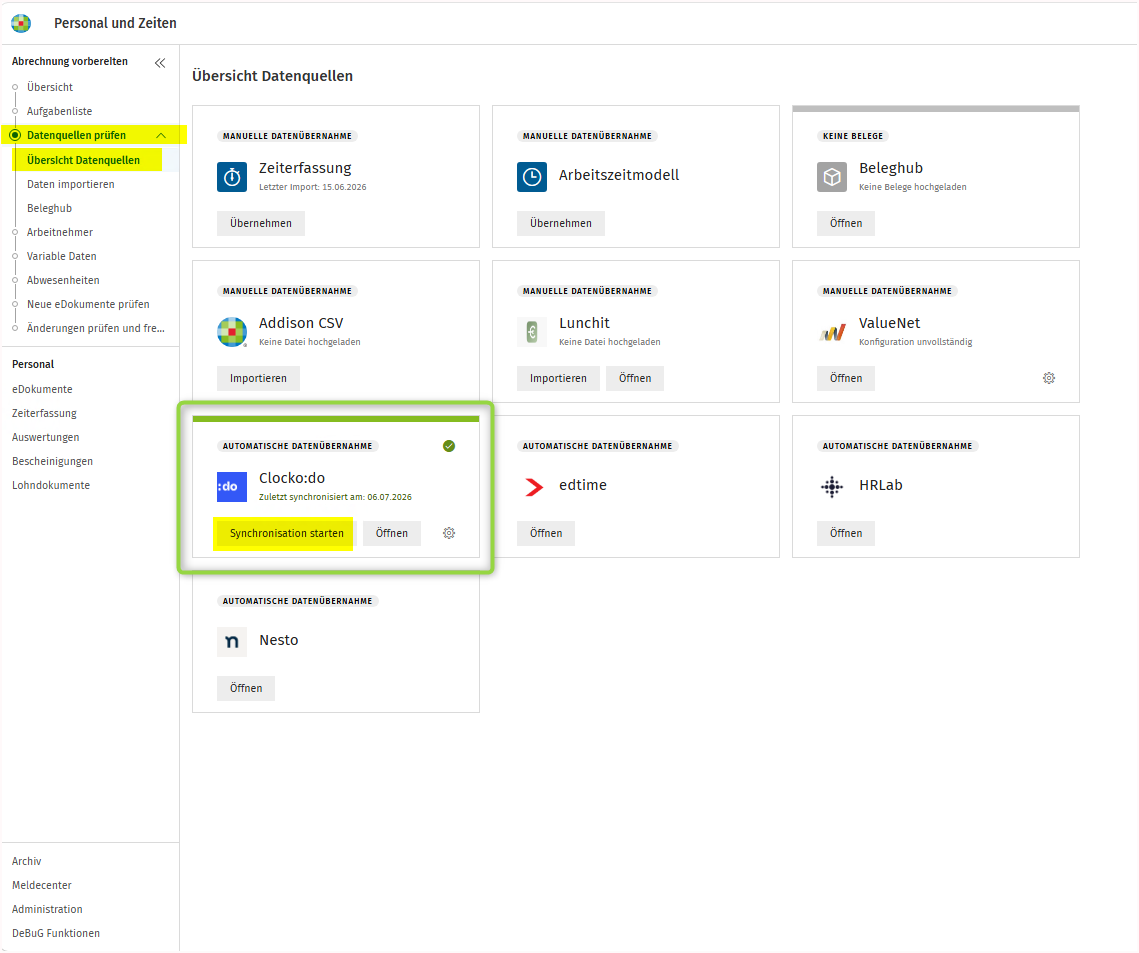Collapse the Datenquellen prüfen section chevron
Screen dimensions: 1139x953
[x=161, y=136]
